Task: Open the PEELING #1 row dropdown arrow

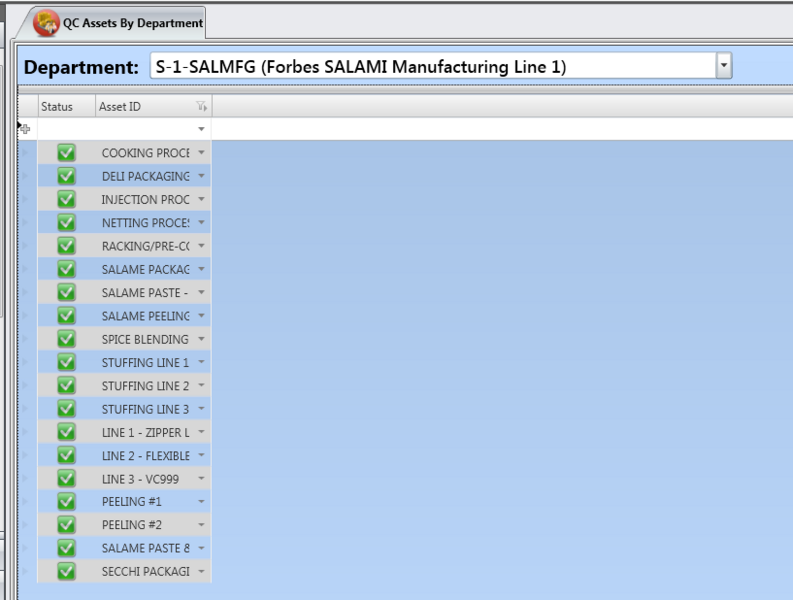Action: [201, 501]
